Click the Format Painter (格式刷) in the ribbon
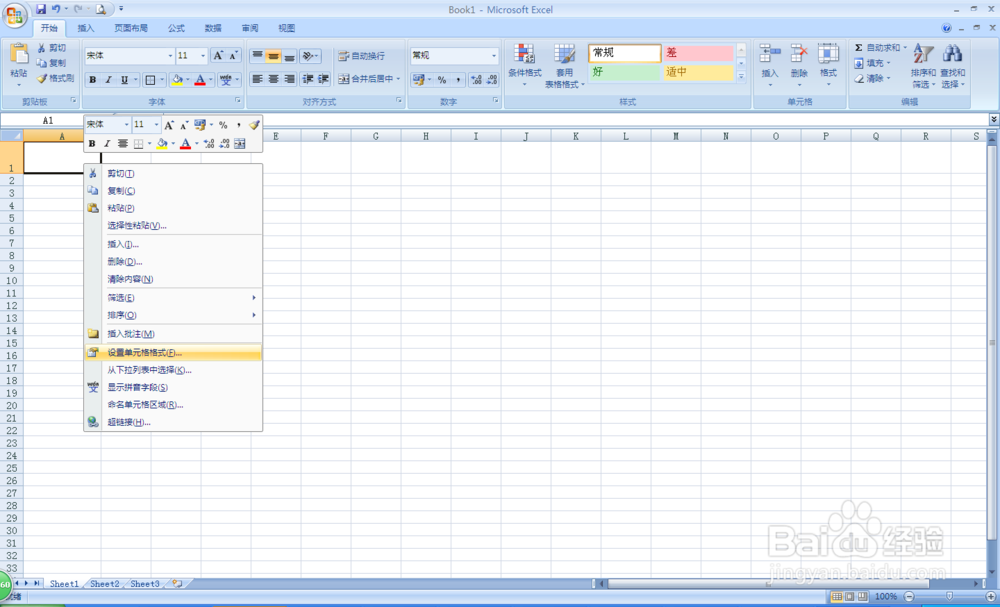Screen dimensions: 1000x607 click(55, 78)
